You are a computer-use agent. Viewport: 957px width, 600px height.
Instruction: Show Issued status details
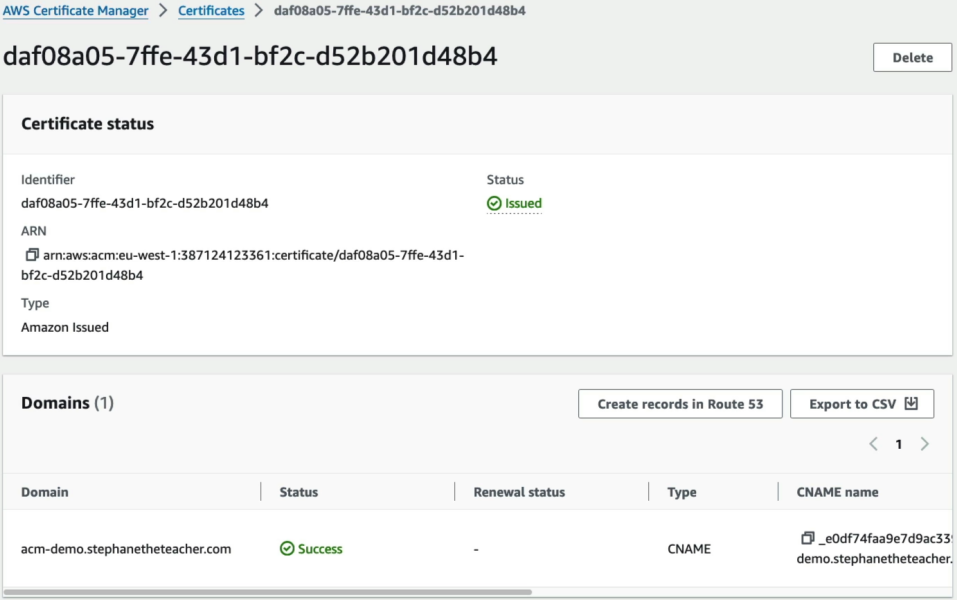(x=523, y=203)
